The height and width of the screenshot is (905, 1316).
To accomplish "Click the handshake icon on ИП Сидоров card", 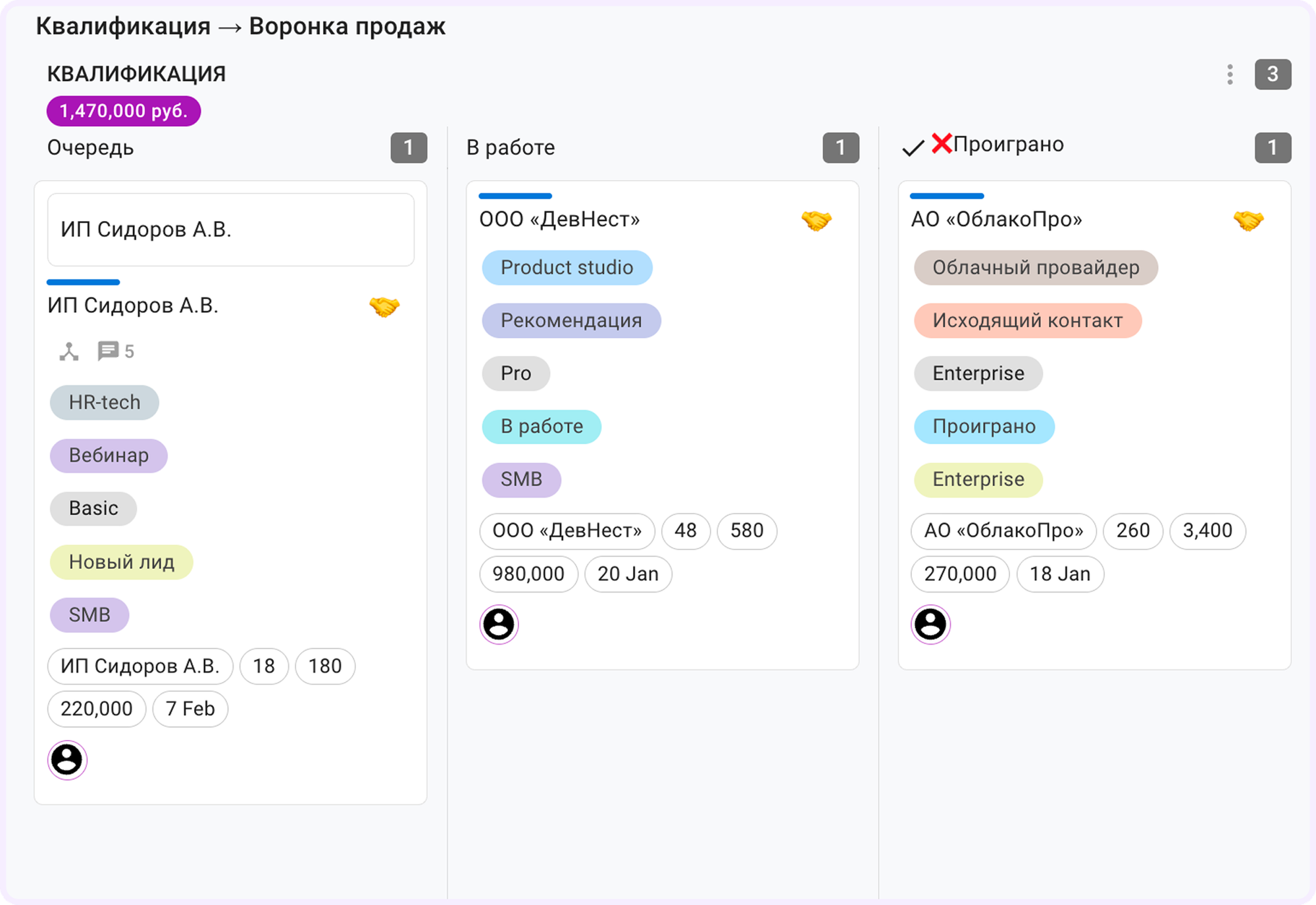I will [385, 306].
